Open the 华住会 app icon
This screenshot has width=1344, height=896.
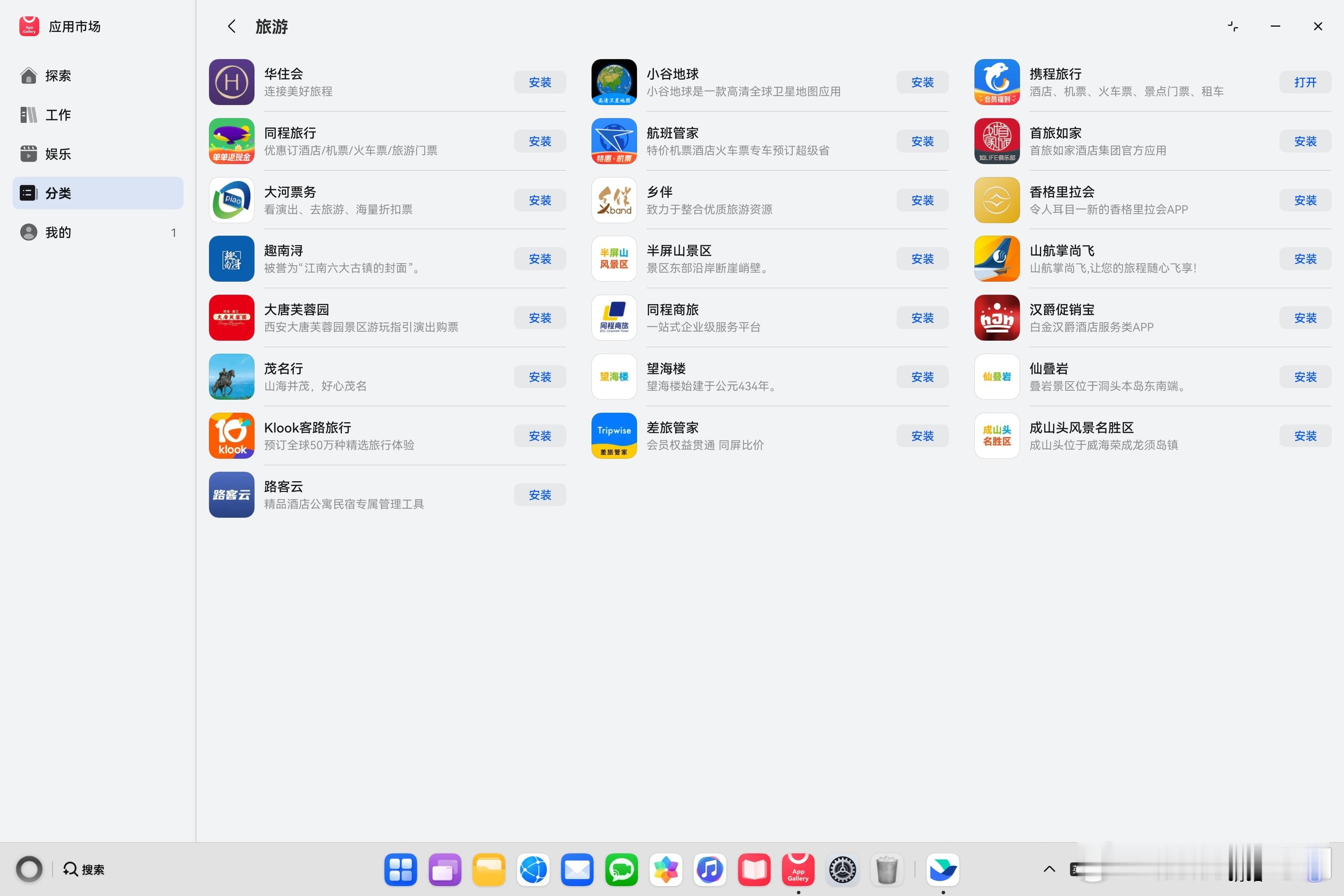click(231, 82)
